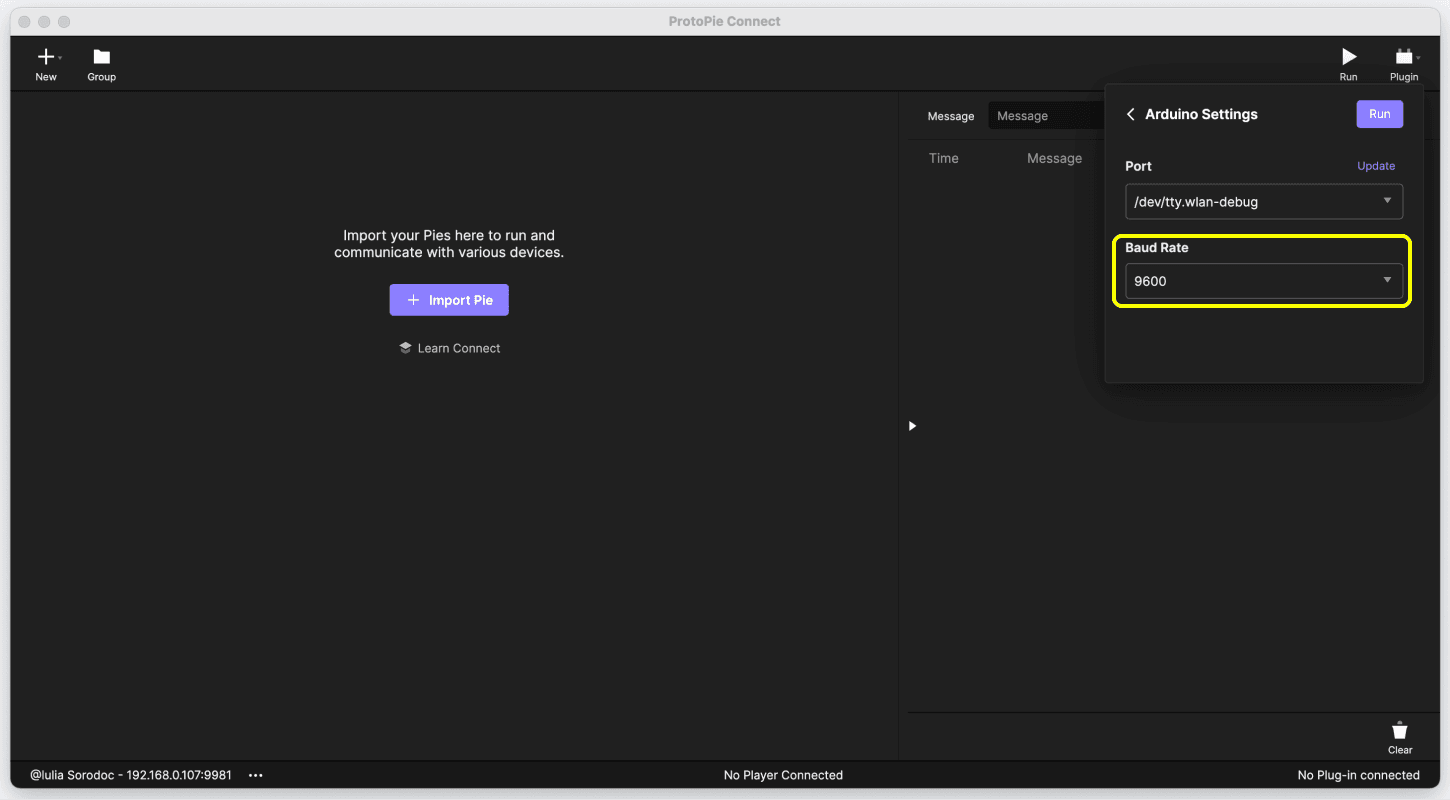Click the Time column header
The image size is (1450, 800).
coord(943,158)
